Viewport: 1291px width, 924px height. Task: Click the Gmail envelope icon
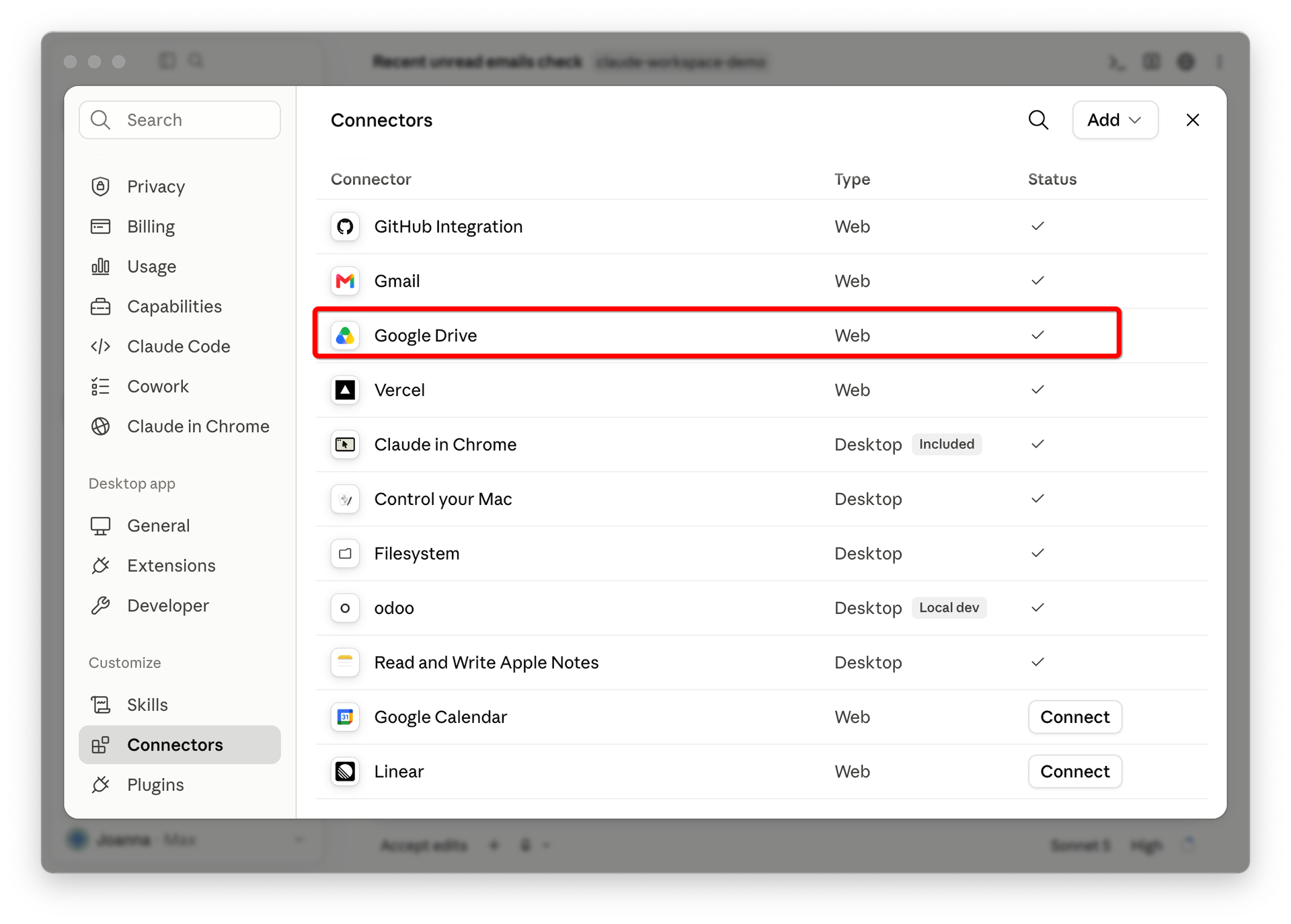(345, 281)
